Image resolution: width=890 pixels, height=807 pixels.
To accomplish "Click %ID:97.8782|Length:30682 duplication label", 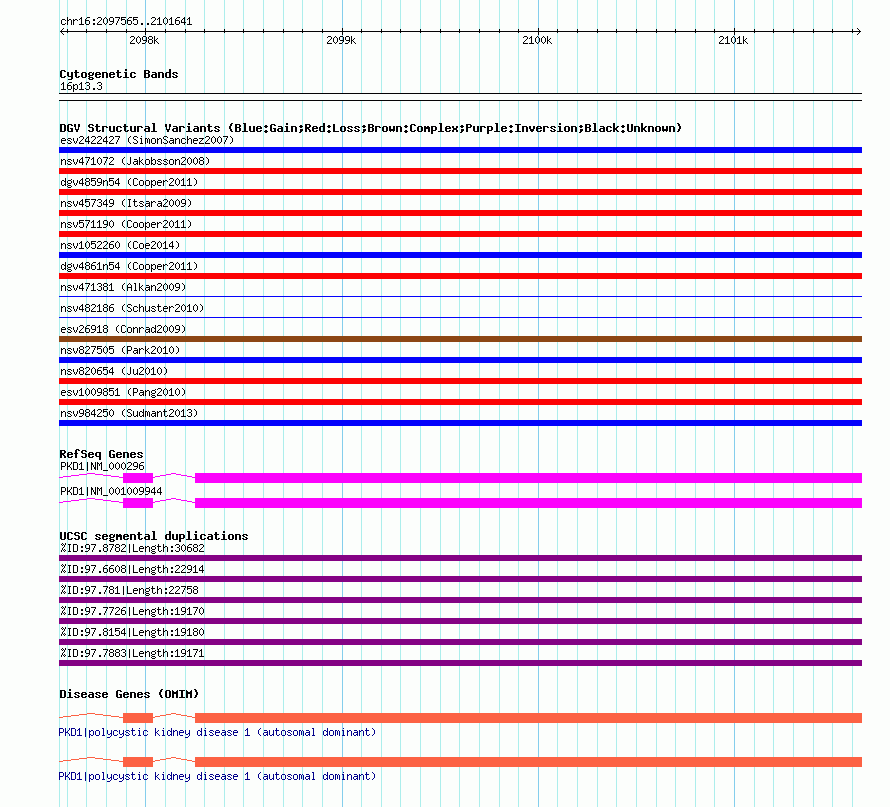I will point(132,548).
